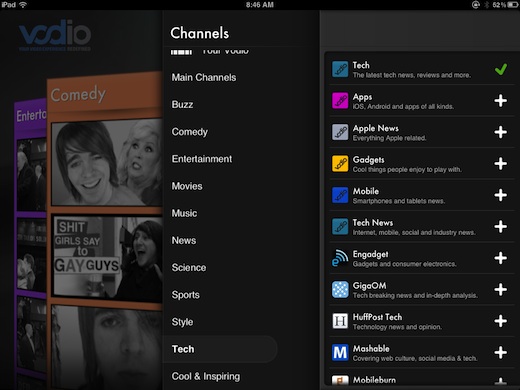Uncheck the green checkmark for Tech channel

point(501,69)
